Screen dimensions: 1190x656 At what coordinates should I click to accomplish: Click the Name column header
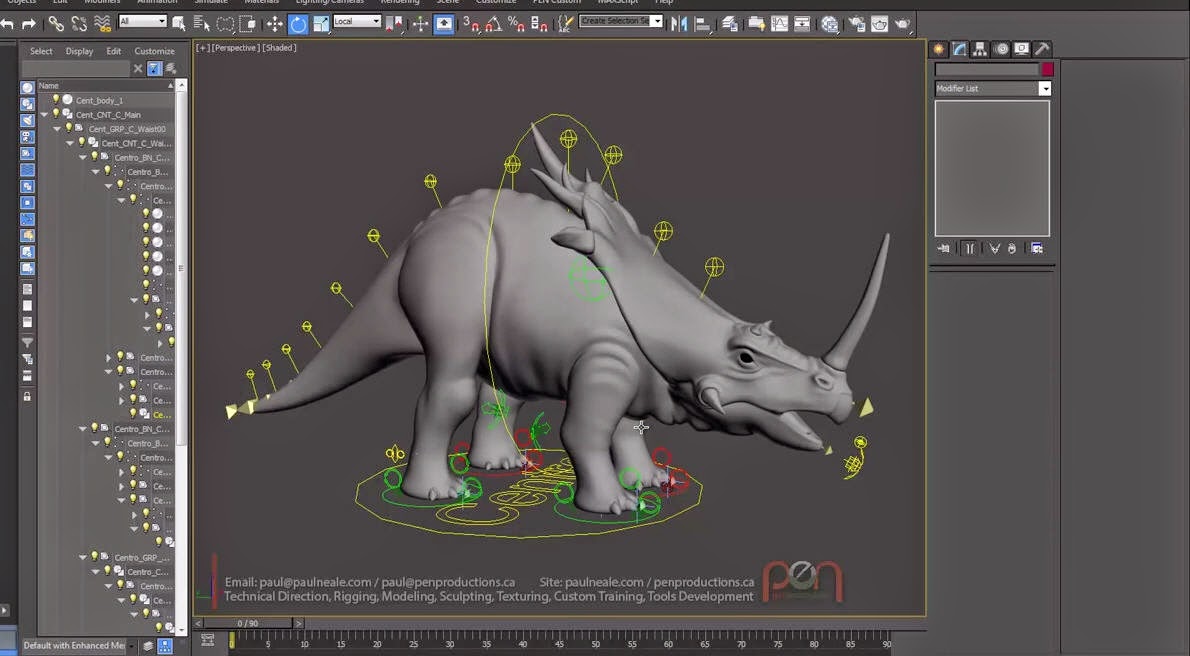tap(105, 86)
